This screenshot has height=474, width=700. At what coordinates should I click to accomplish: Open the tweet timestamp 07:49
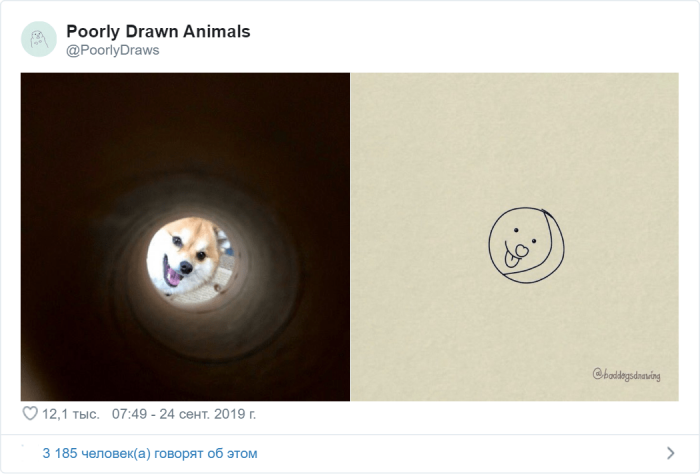132,414
